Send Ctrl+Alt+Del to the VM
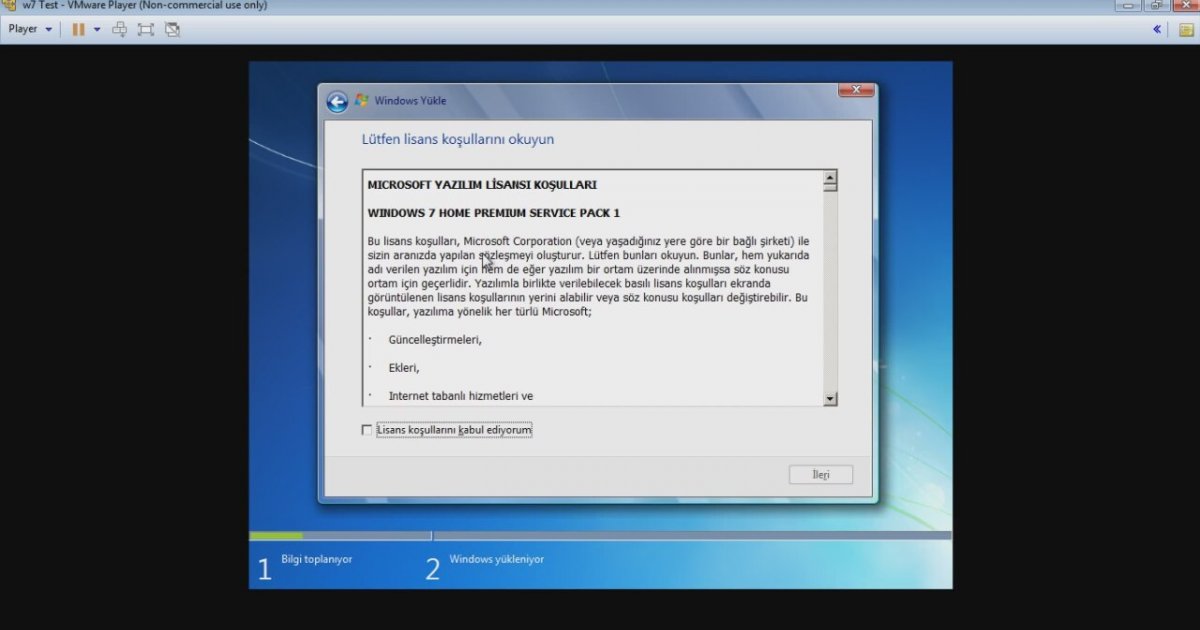The image size is (1200, 630). click(x=120, y=29)
